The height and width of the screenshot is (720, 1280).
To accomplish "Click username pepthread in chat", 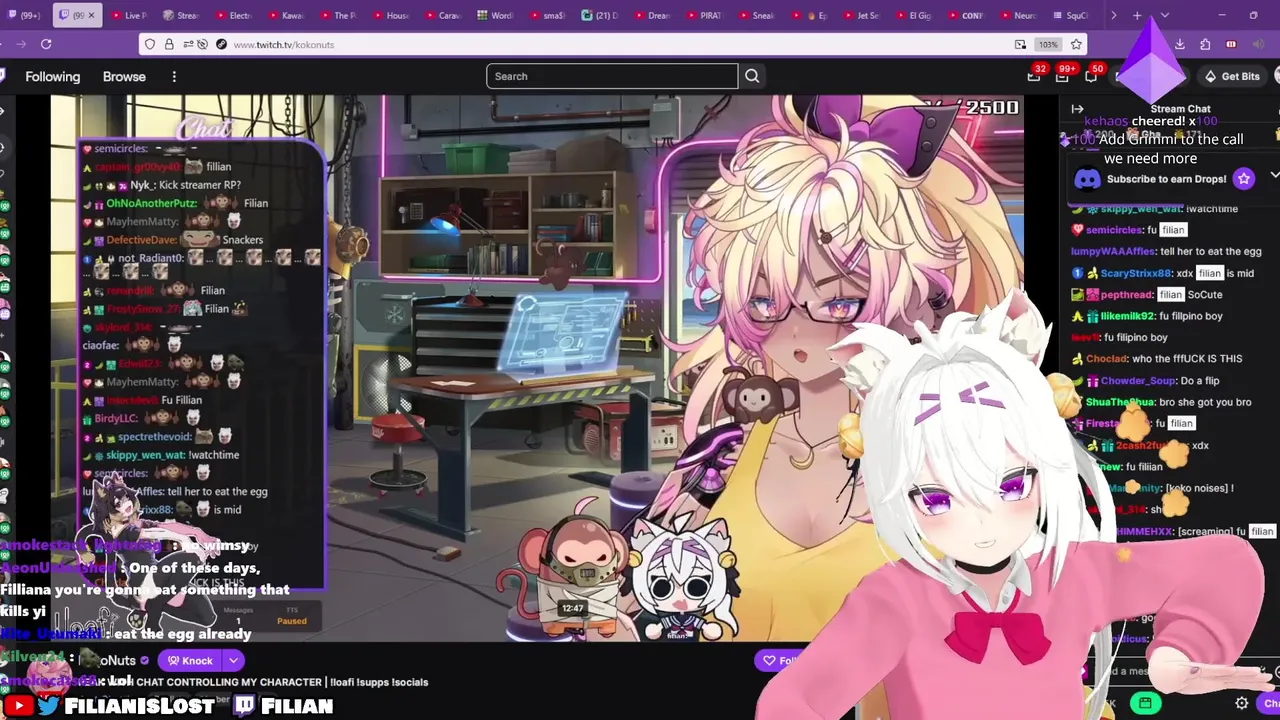I will [x=1127, y=295].
